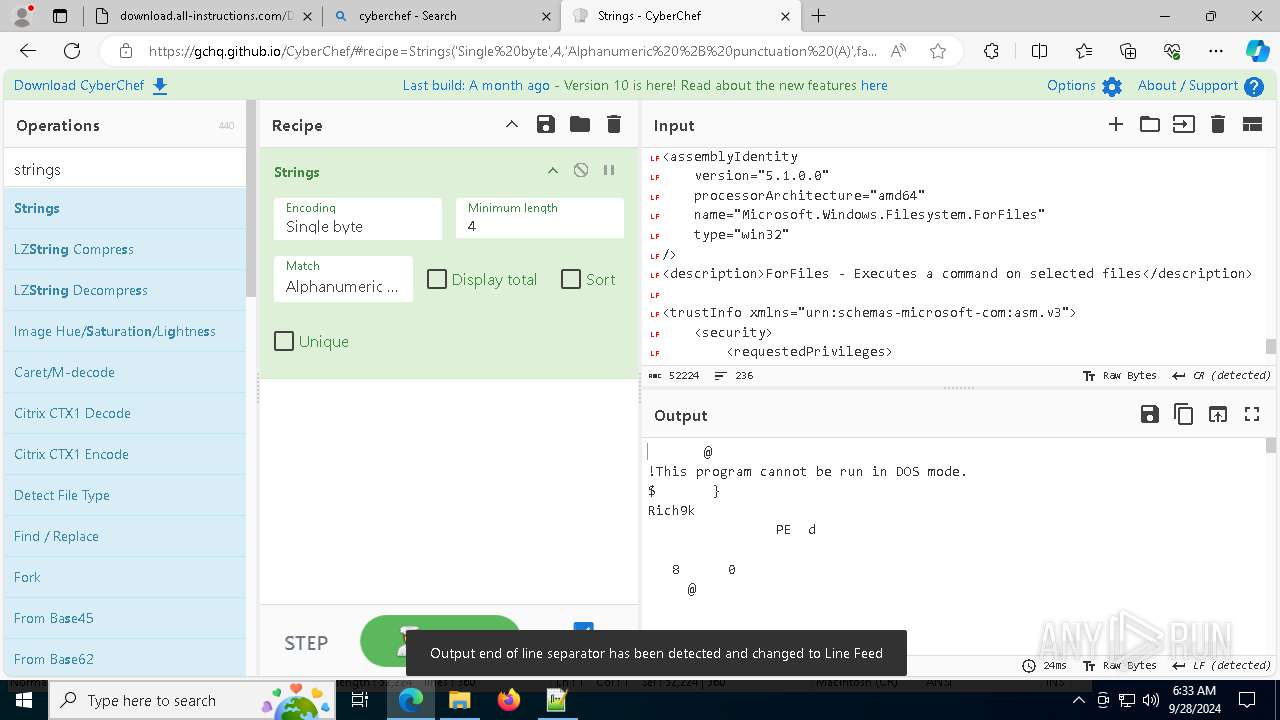Save the recipe with floppy icon
The height and width of the screenshot is (720, 1280).
click(546, 124)
